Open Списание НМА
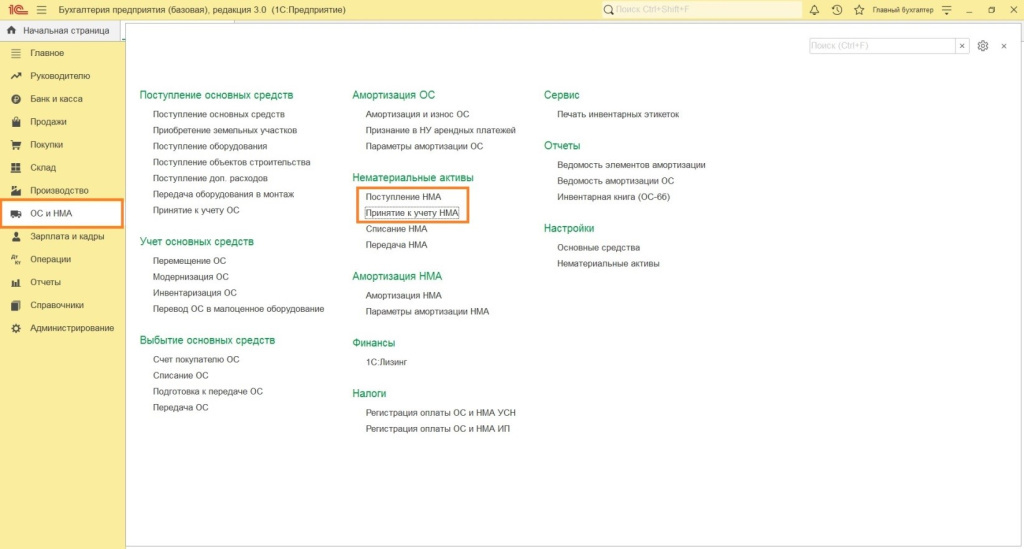 (x=396, y=228)
